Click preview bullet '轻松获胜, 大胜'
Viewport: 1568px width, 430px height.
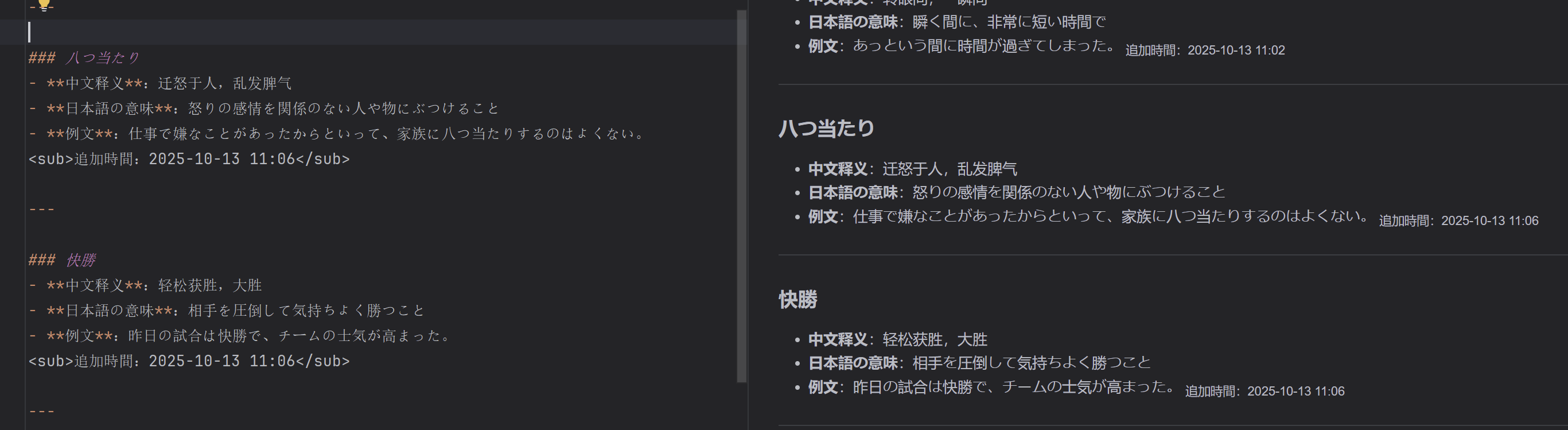click(x=935, y=339)
